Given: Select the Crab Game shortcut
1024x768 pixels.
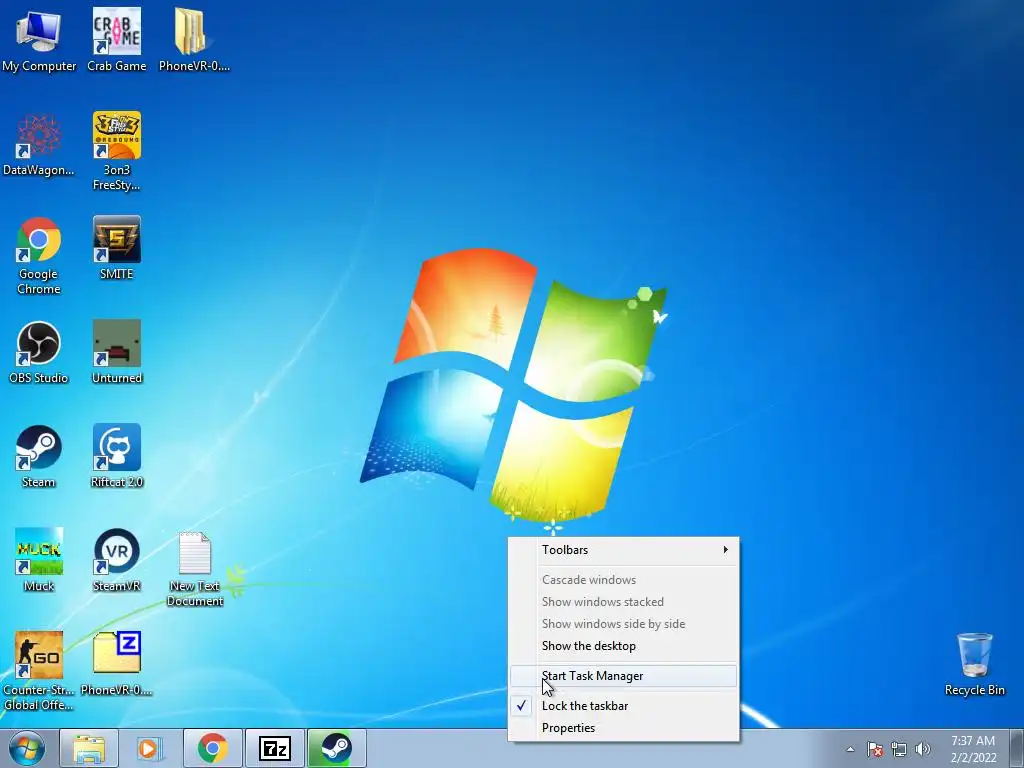Looking at the screenshot, I should tap(116, 40).
